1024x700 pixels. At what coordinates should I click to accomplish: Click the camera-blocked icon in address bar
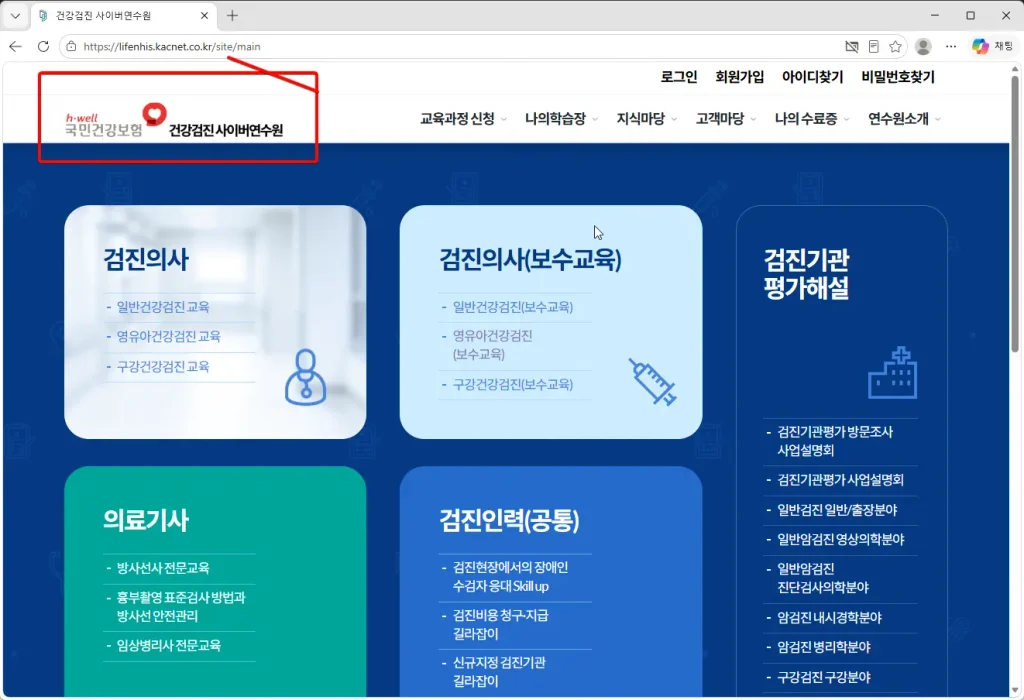(x=852, y=46)
